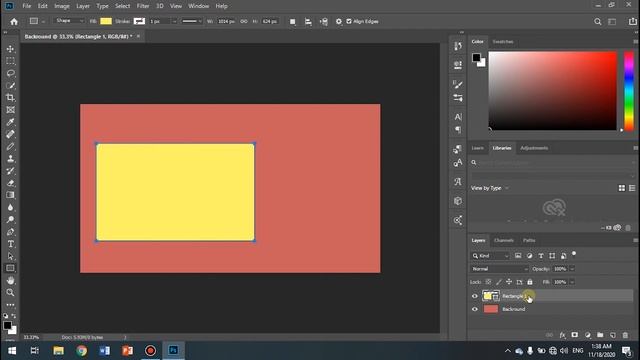
Task: Switch to the Channels tab
Action: [x=504, y=240]
